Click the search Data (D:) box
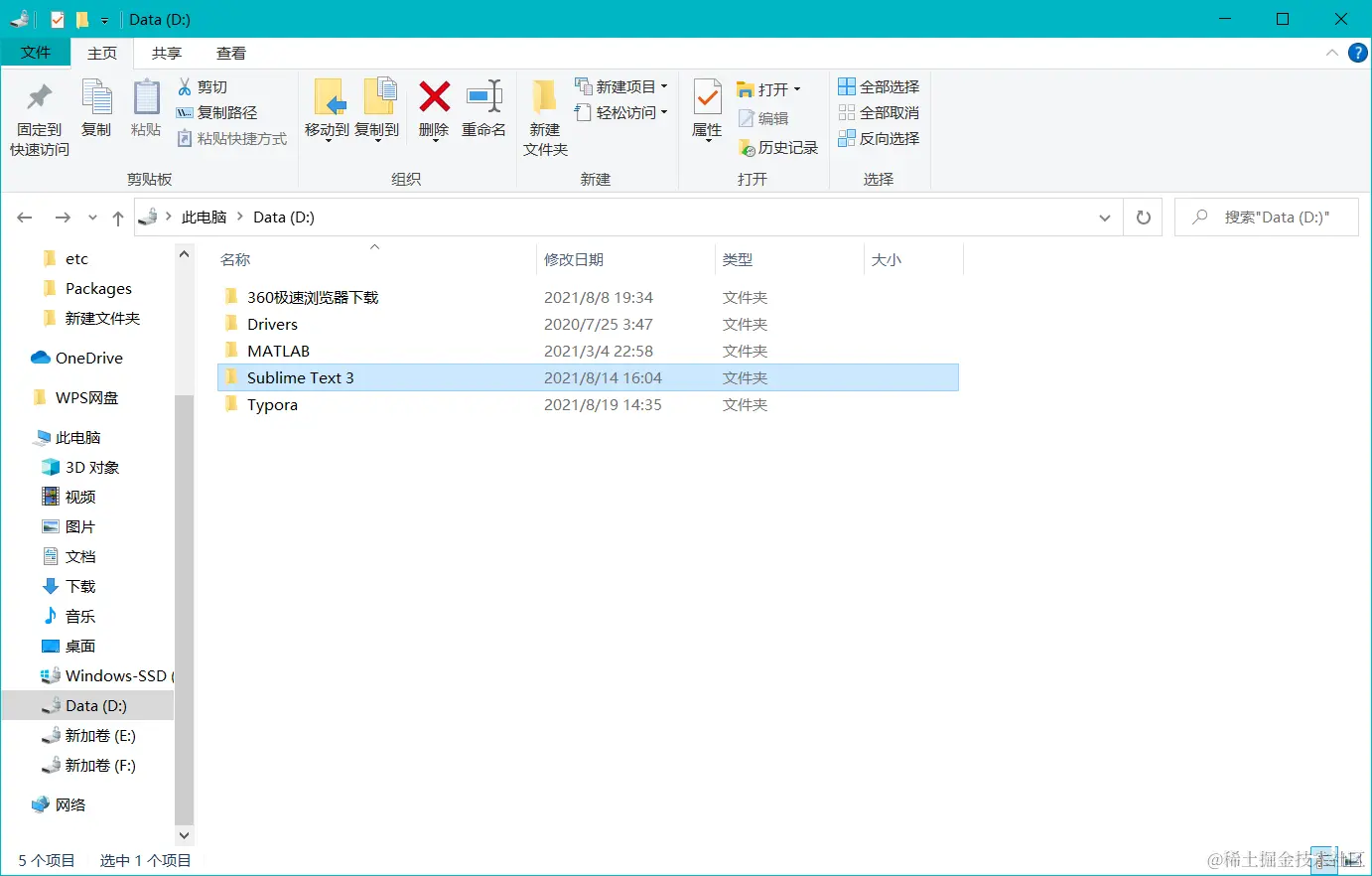Screen dimensions: 1372x876 1267,218
